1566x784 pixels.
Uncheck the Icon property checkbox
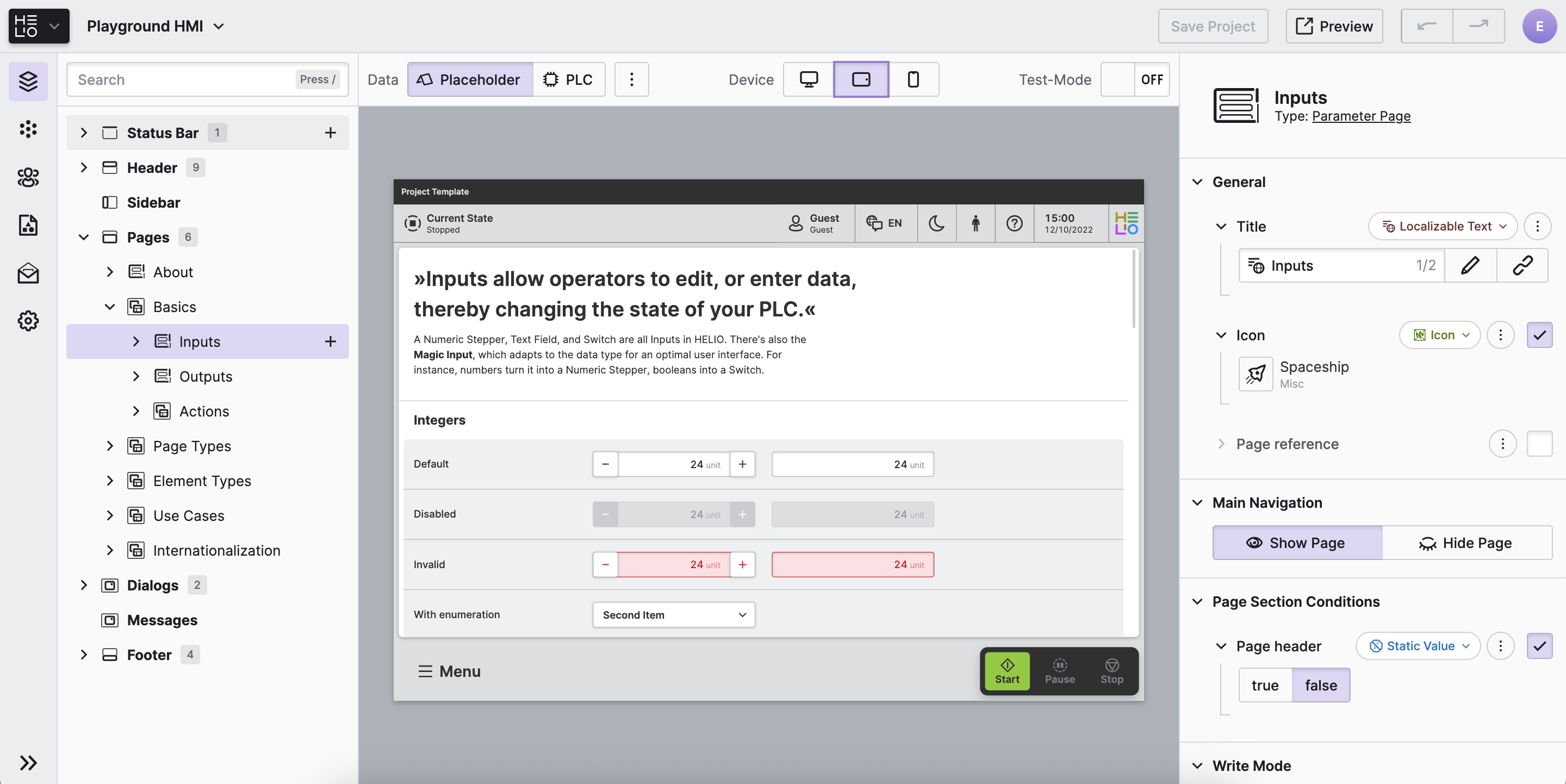click(x=1539, y=335)
